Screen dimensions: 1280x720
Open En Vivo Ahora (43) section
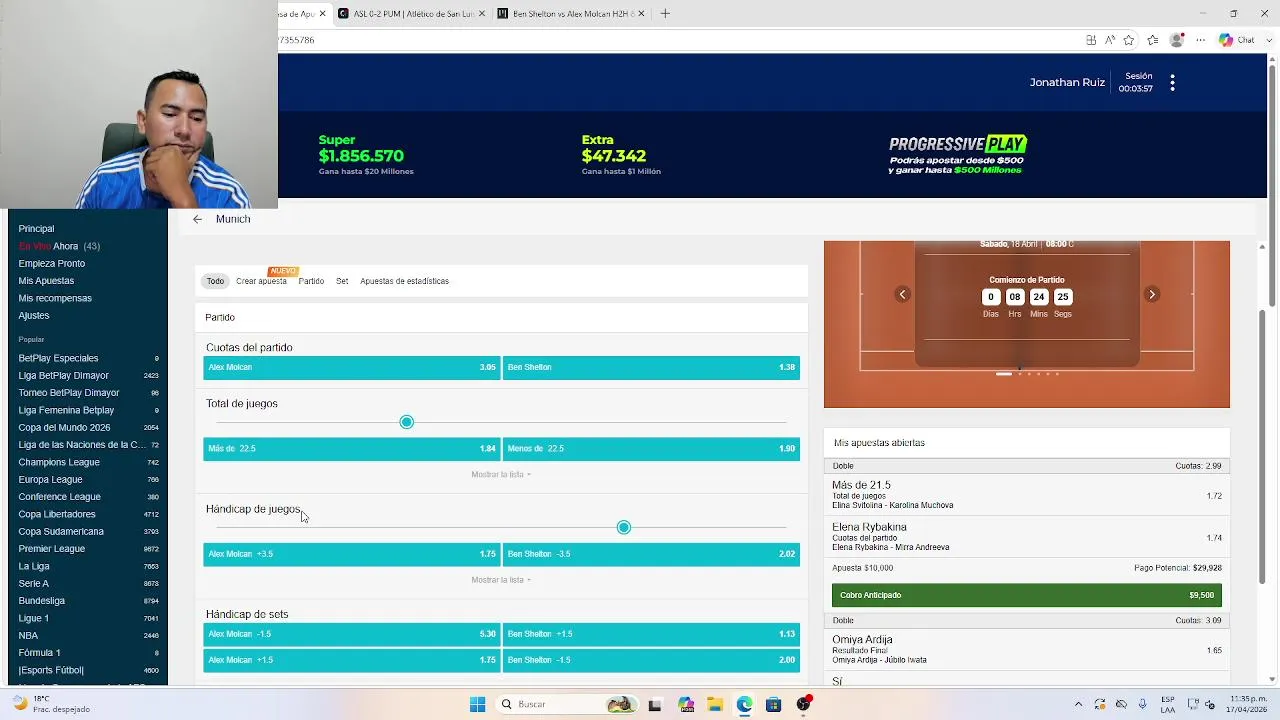coord(59,246)
